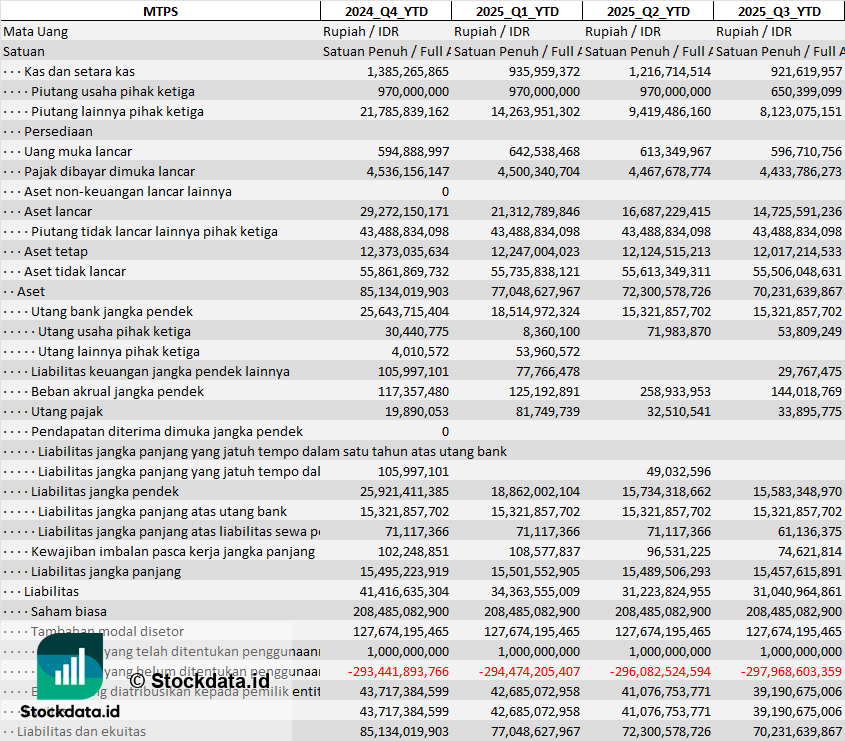Click the red negative value -293,441,893,766
Viewport: 845px width, 741px height.
[x=398, y=671]
